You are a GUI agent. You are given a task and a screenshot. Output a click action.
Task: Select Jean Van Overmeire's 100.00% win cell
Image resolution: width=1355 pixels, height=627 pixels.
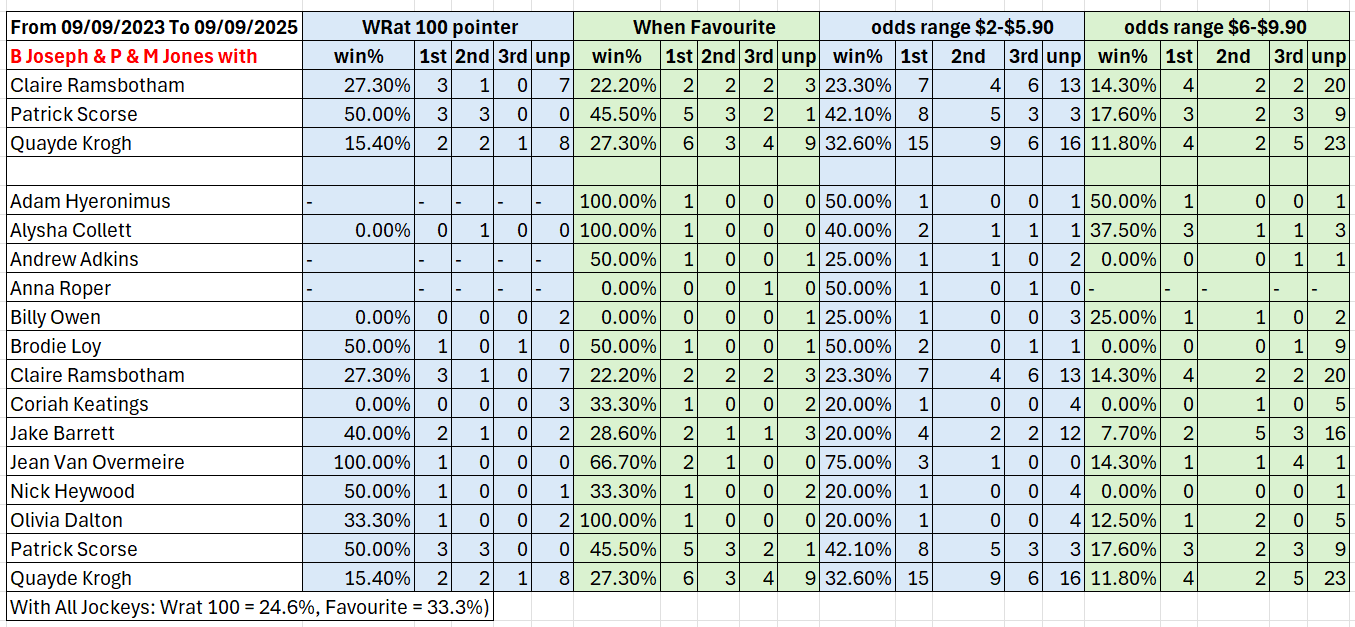point(359,462)
